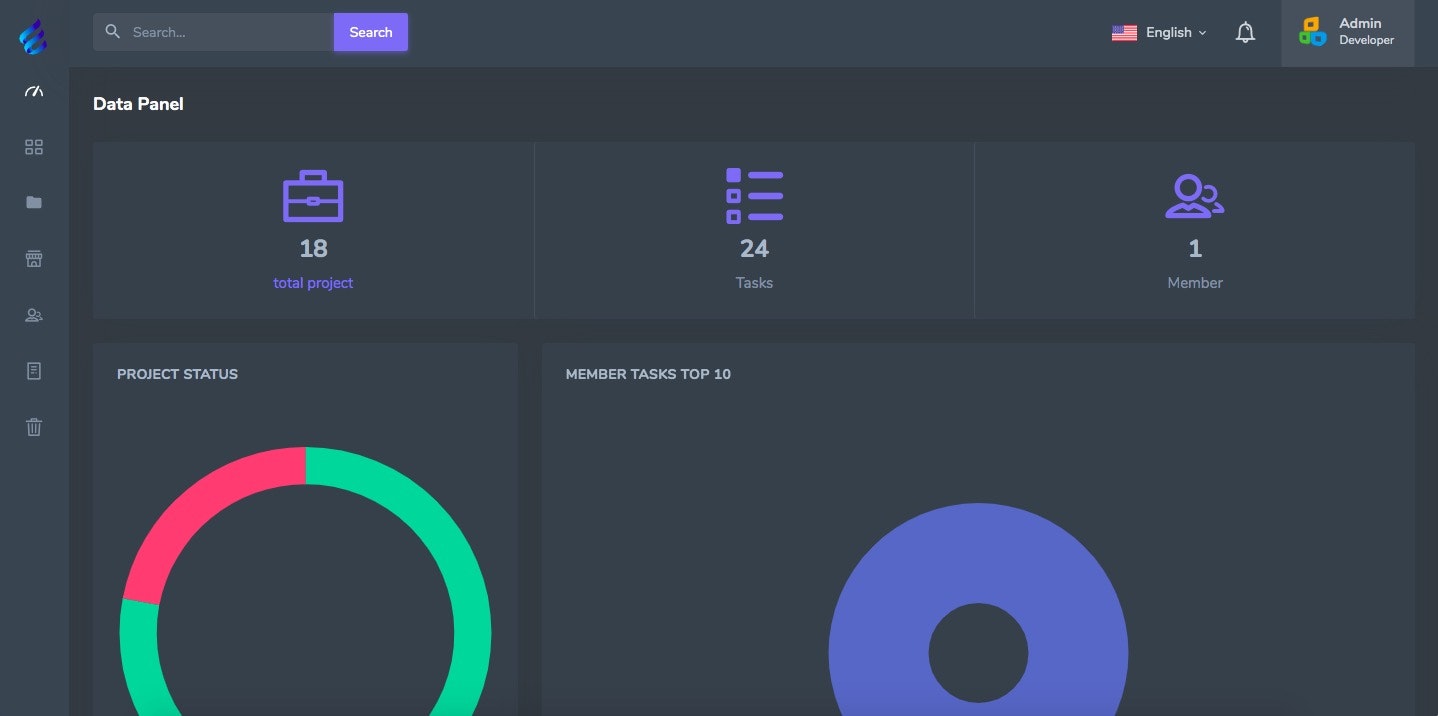Click the notification bell icon
This screenshot has height=716, width=1438.
pyautogui.click(x=1245, y=32)
